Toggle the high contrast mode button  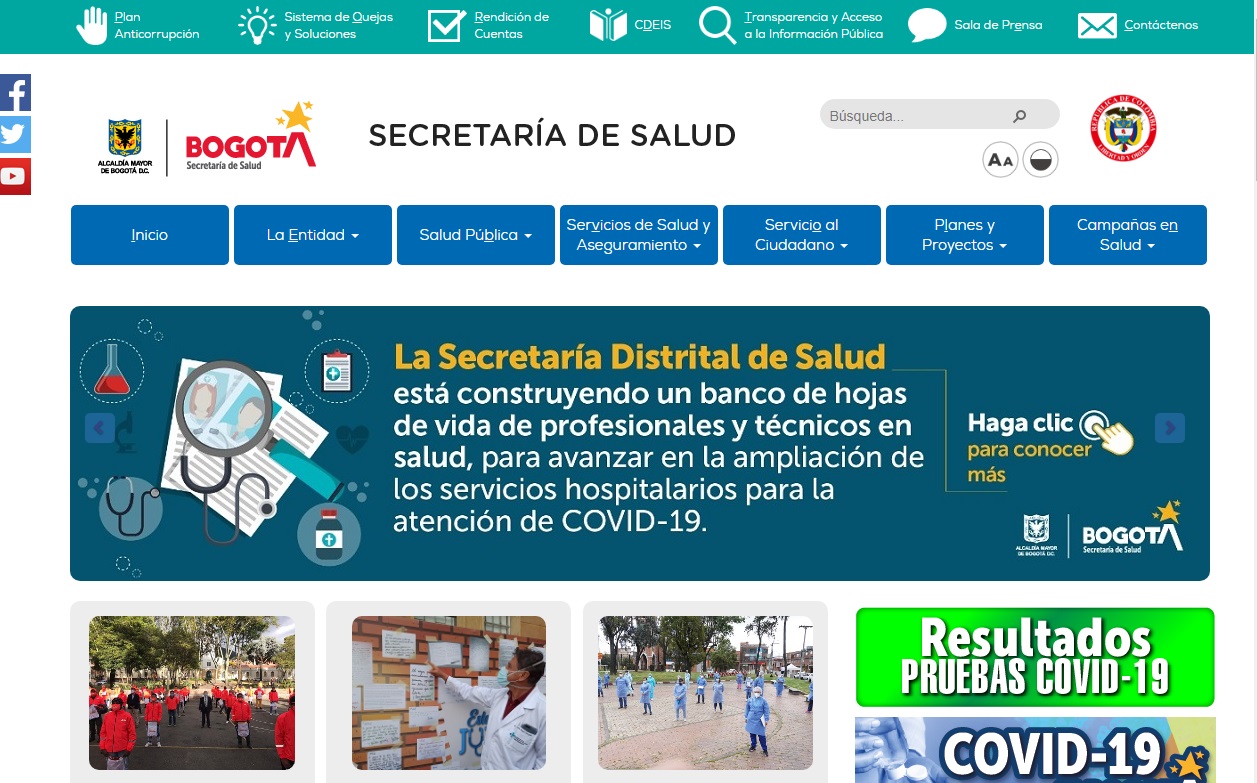pyautogui.click(x=1040, y=160)
